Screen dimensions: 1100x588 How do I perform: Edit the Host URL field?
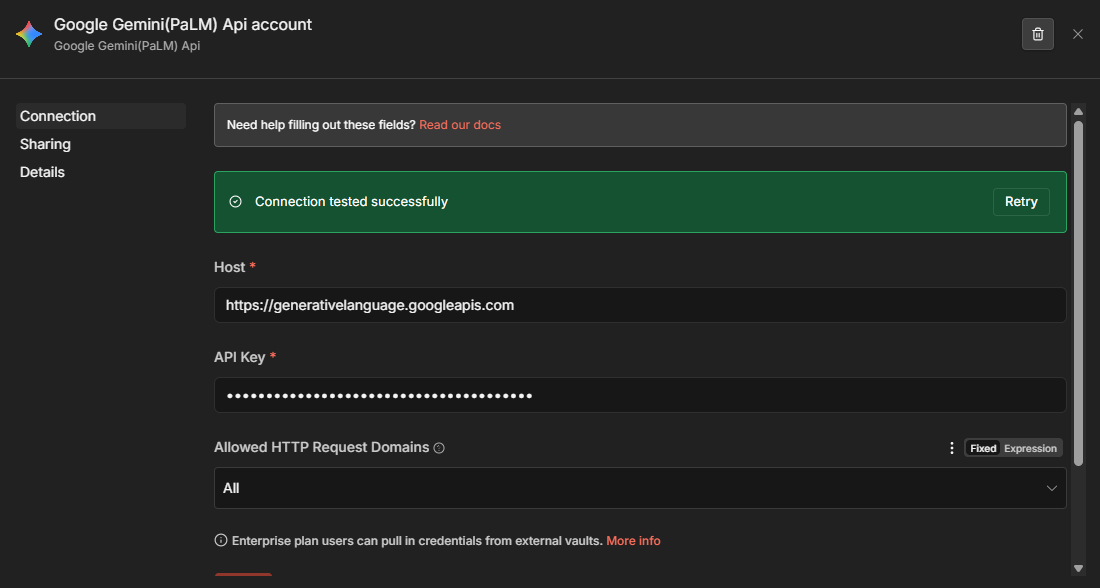tap(640, 305)
